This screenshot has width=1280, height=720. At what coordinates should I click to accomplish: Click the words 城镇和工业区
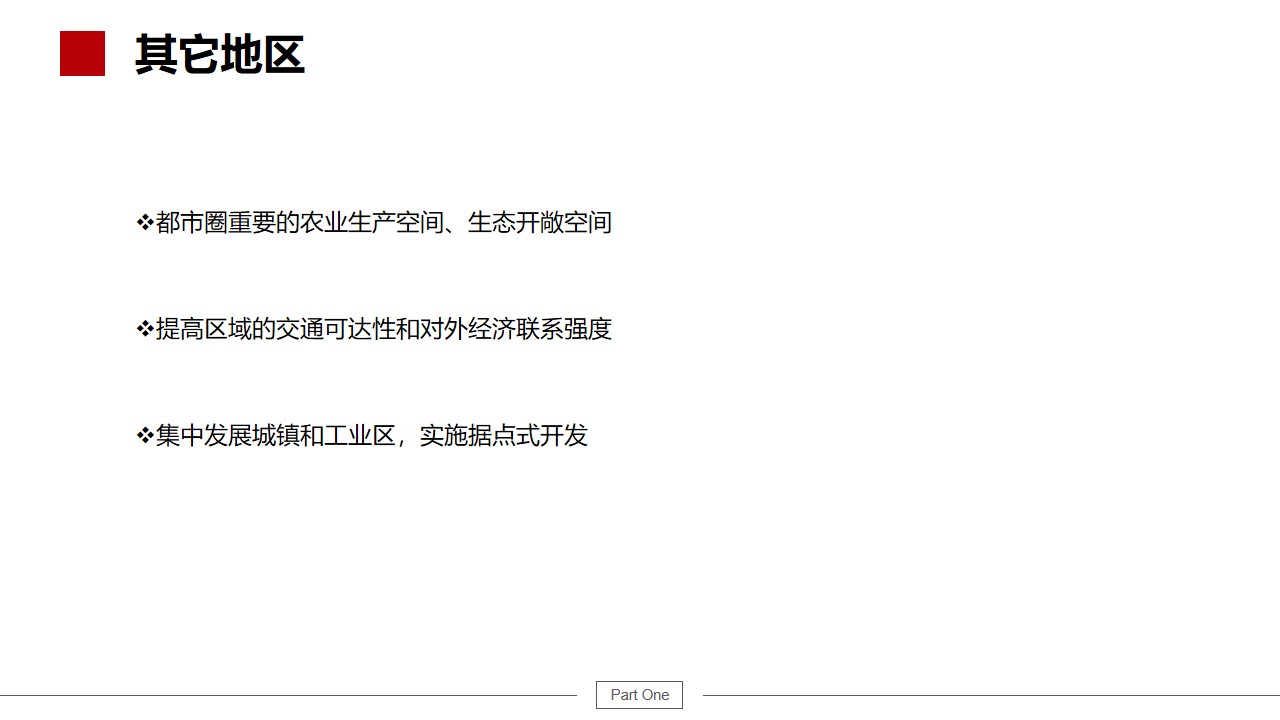point(324,436)
